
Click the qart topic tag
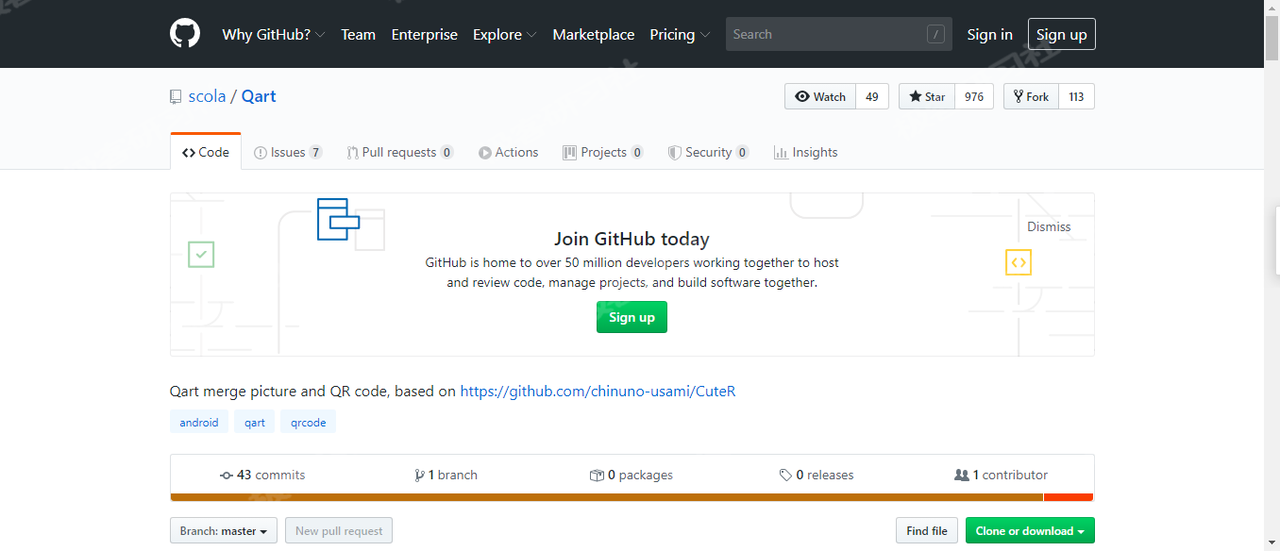[255, 422]
